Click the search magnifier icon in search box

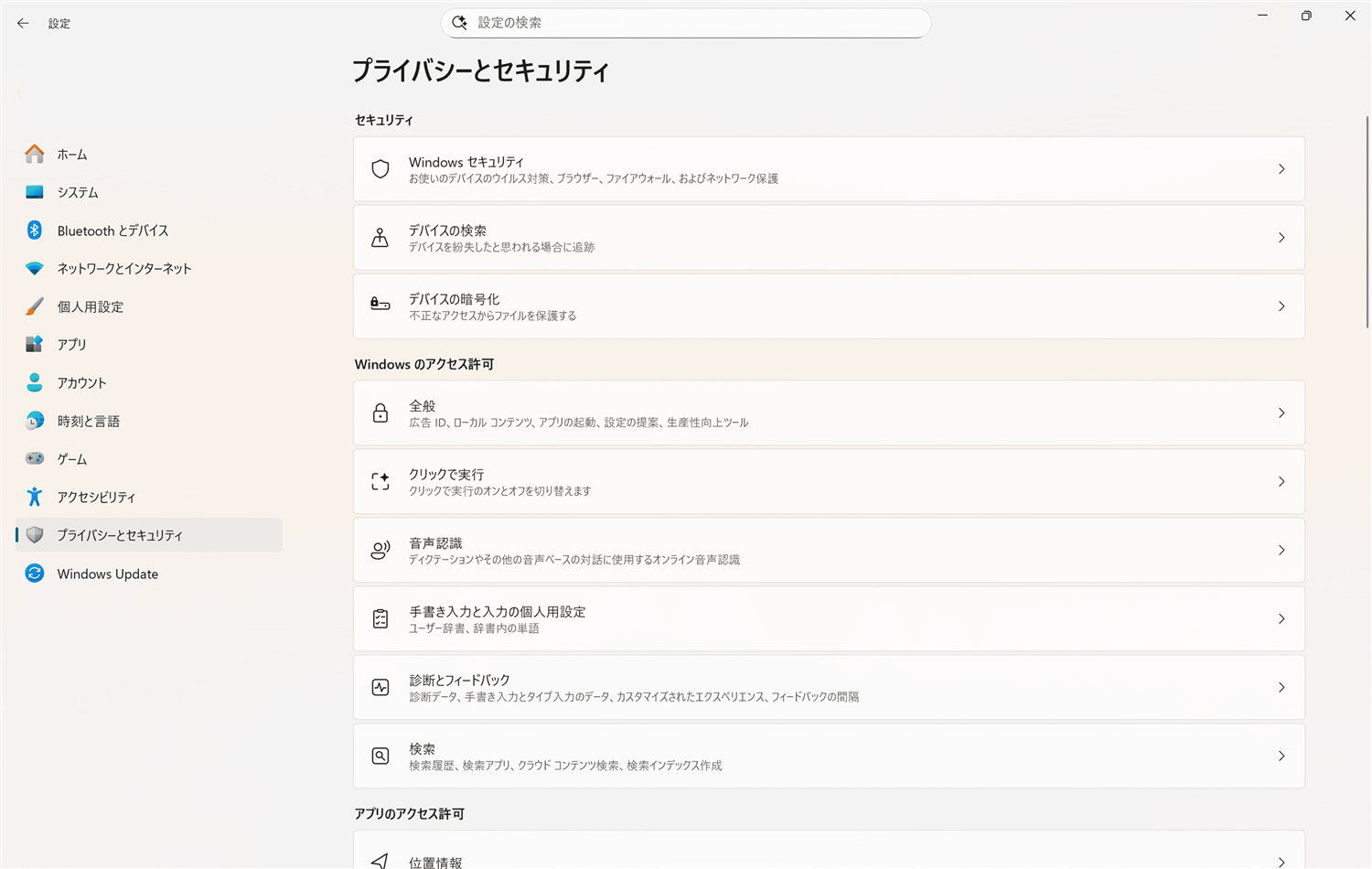[460, 23]
